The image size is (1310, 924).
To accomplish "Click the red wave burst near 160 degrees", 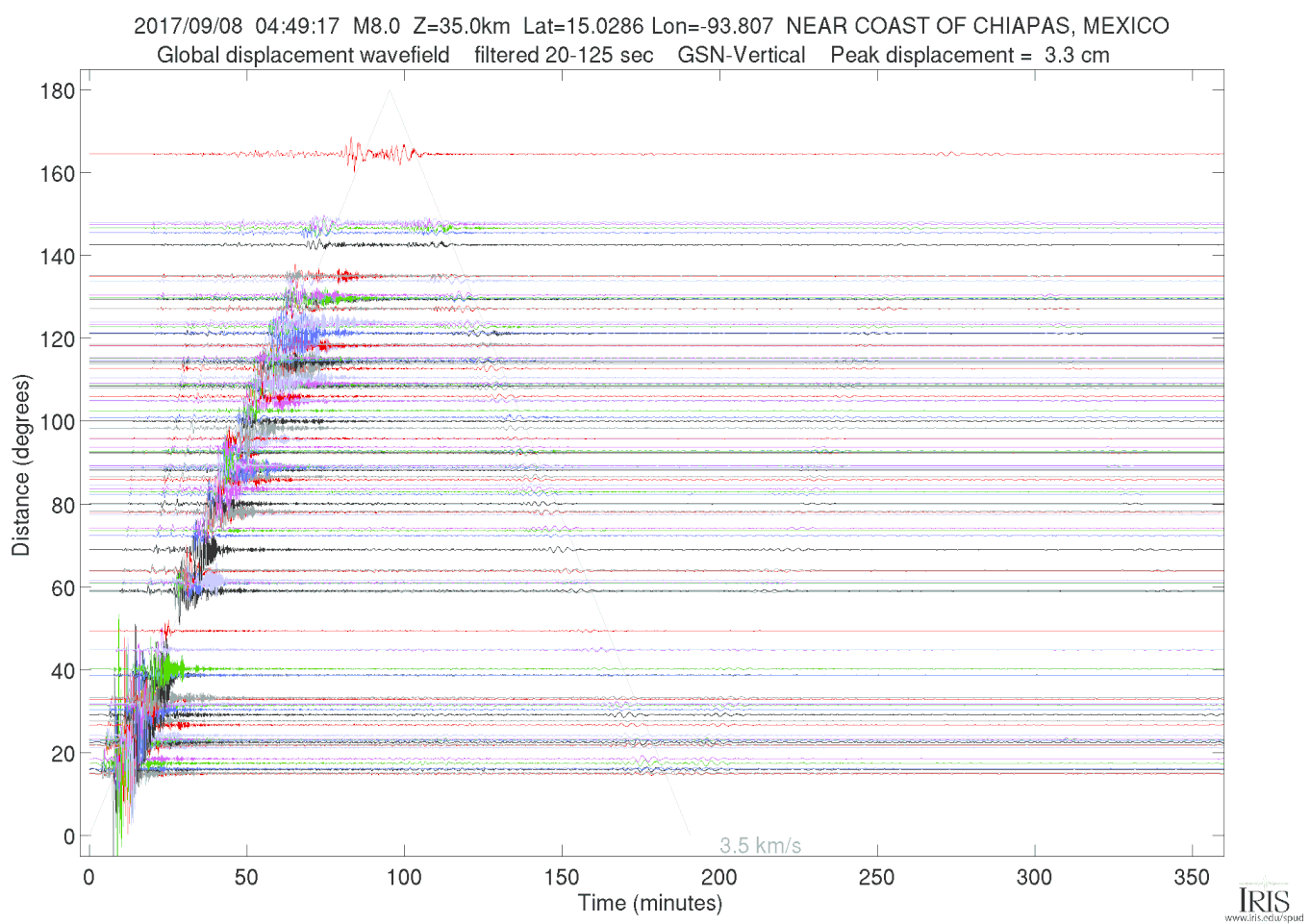I will pos(356,153).
